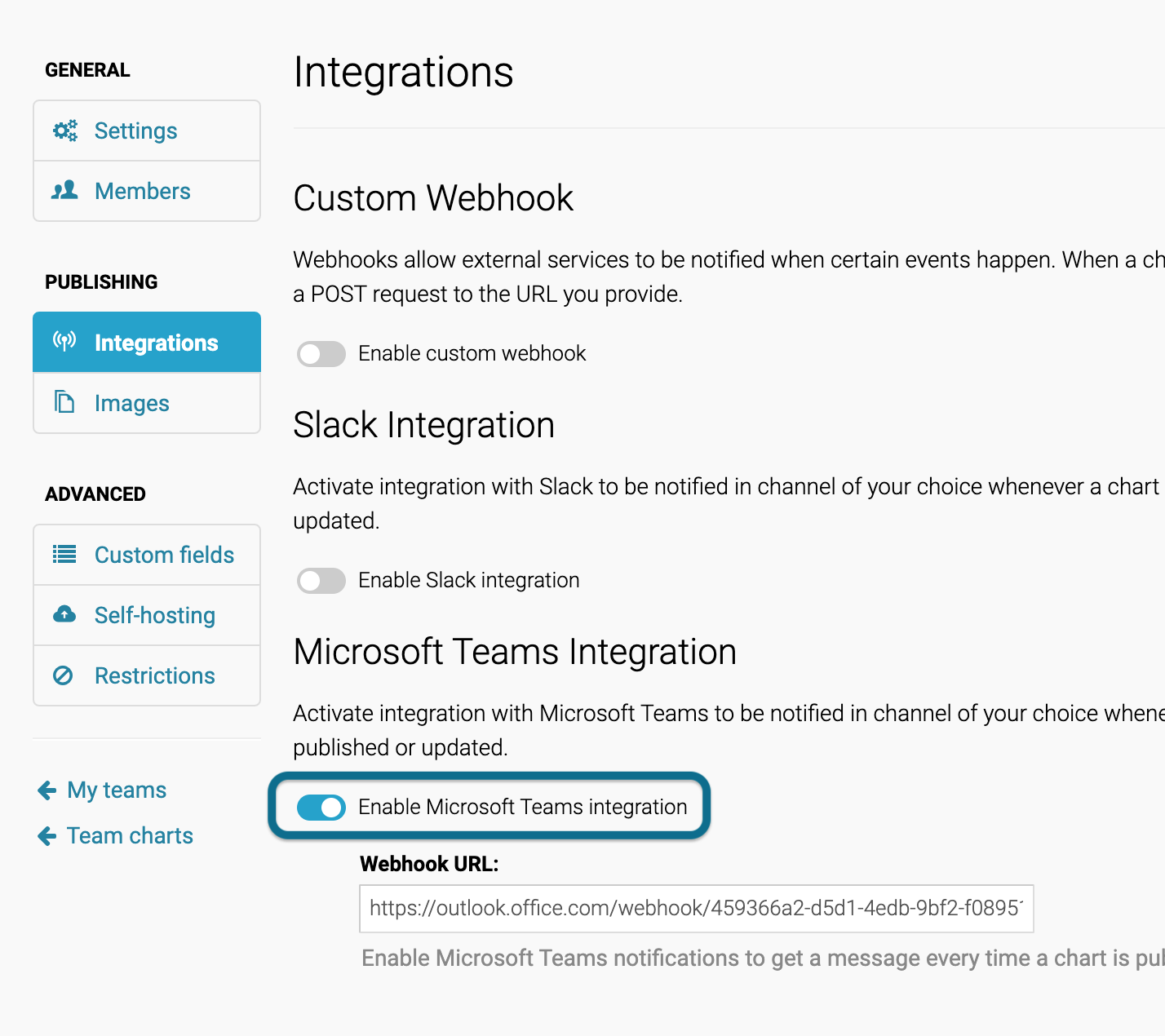Click the Custom Webhook heading
The image size is (1165, 1036).
pos(433,198)
